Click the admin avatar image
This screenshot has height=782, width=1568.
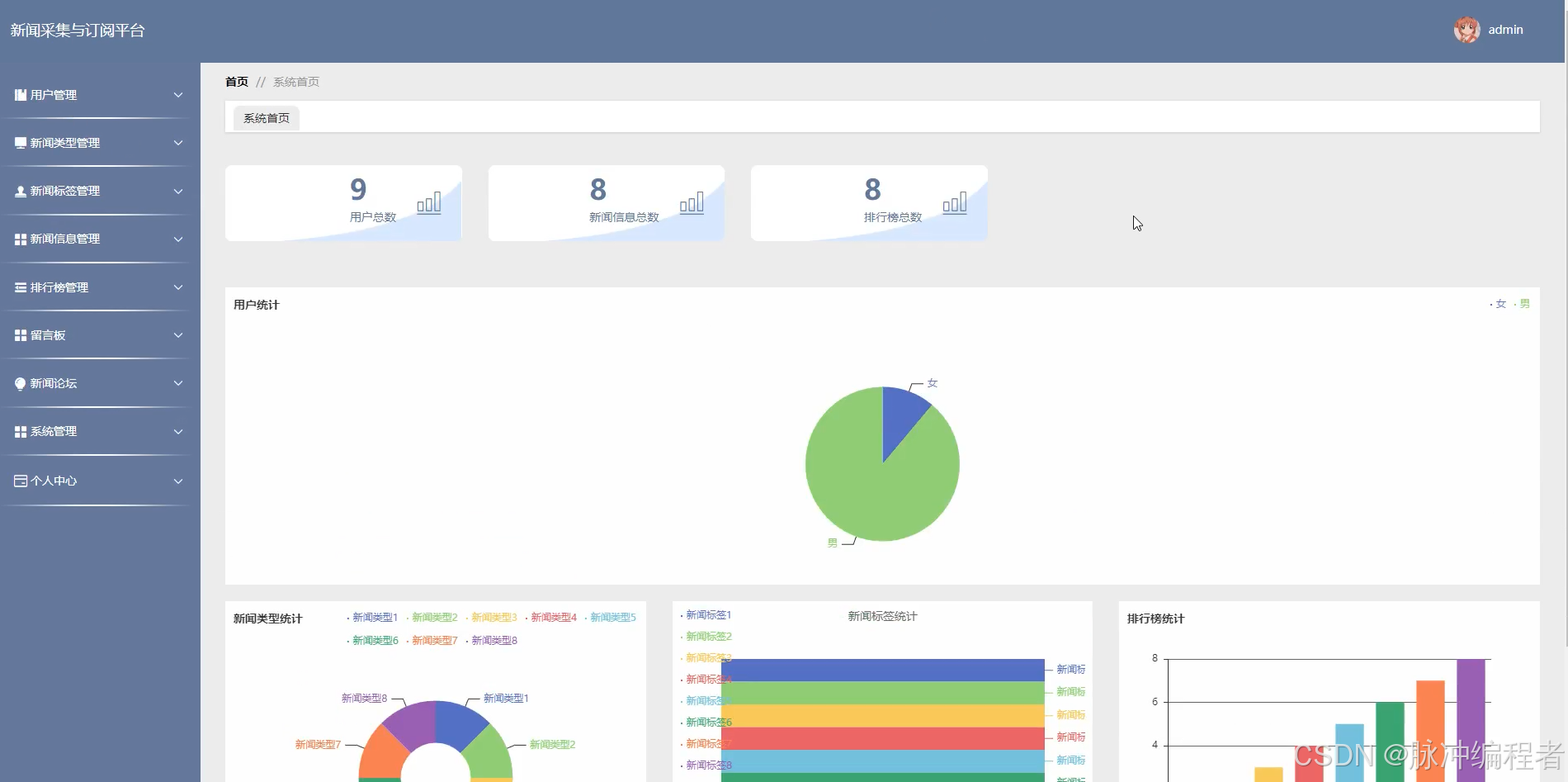(1466, 30)
